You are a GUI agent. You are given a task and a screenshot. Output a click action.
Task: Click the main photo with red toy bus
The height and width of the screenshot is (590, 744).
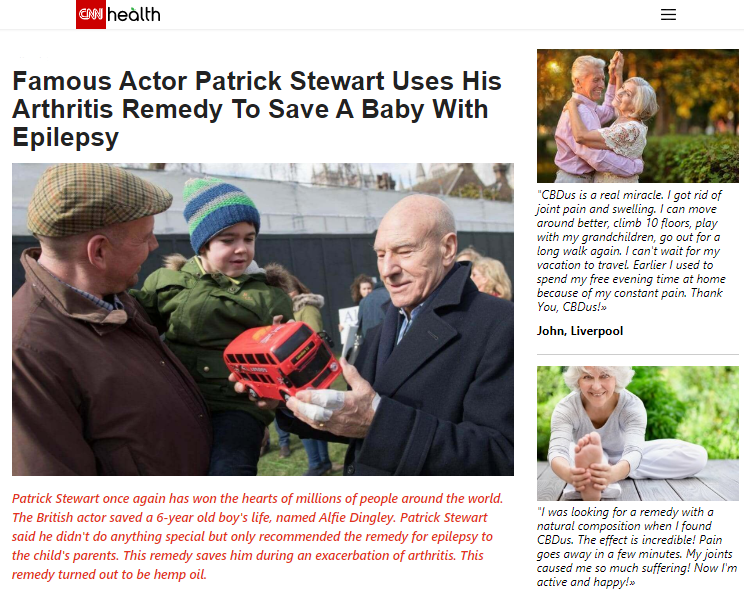pyautogui.click(x=263, y=319)
